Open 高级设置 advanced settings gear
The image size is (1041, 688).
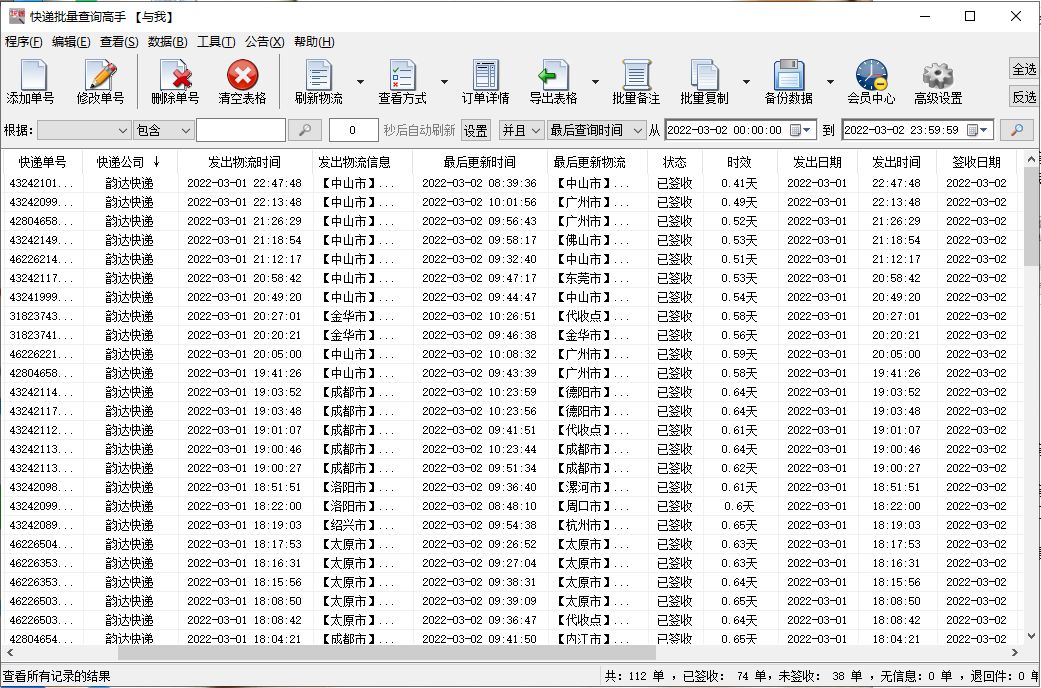(938, 82)
